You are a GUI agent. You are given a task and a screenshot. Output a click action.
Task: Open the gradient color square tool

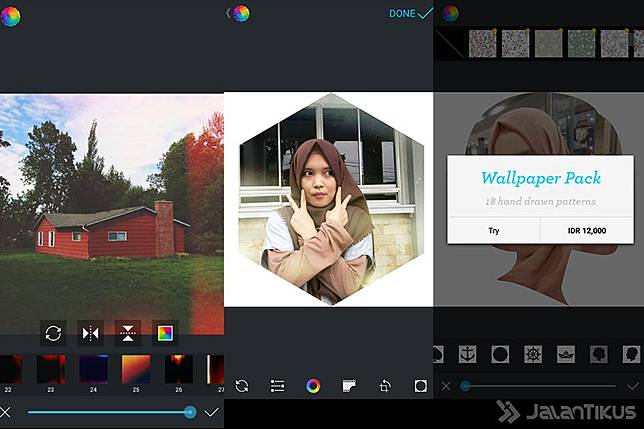[165, 333]
